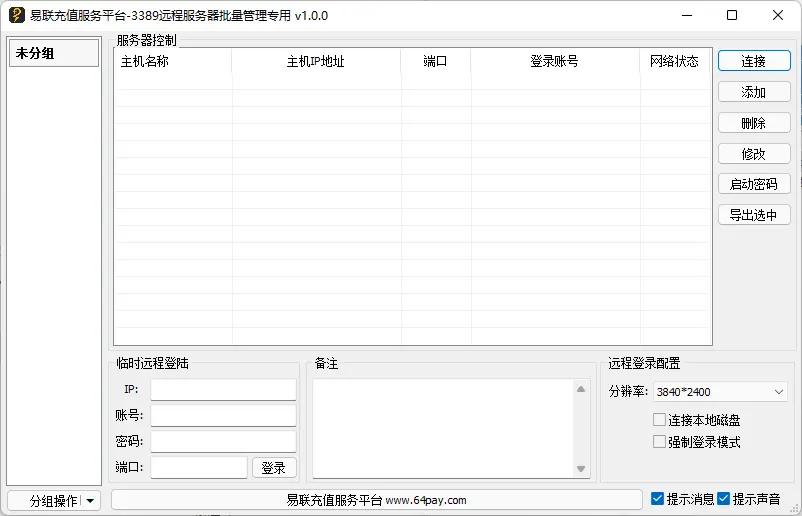Viewport: 802px width, 516px height.
Task: Focus the IP input field
Action: point(223,389)
